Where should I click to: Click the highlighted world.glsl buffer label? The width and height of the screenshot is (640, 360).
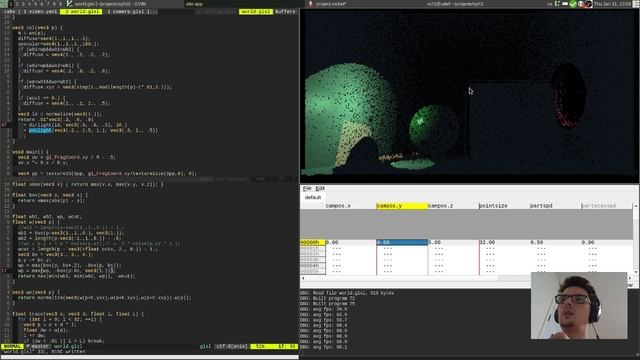tap(256, 11)
